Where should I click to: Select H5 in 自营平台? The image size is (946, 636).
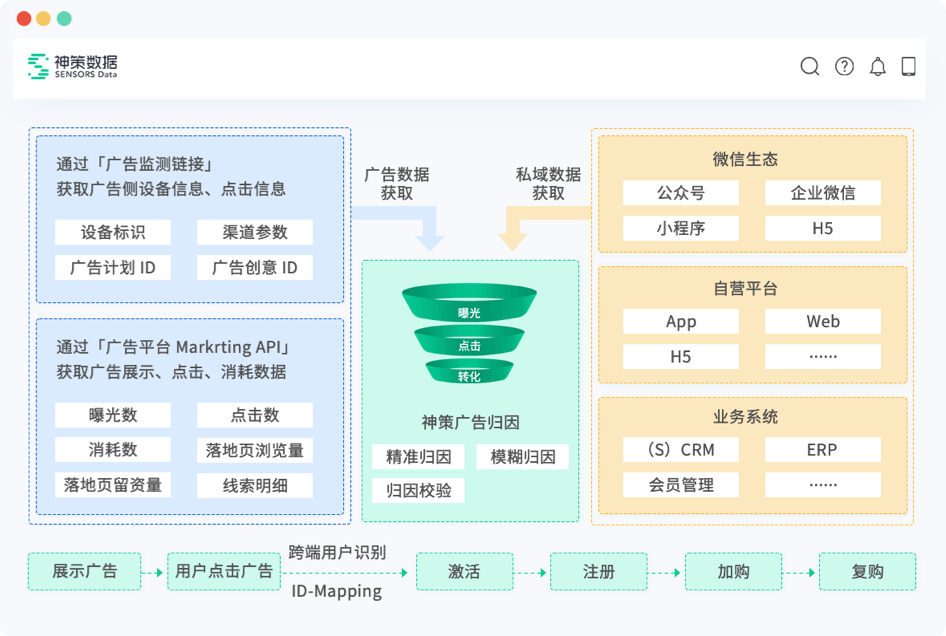pyautogui.click(x=681, y=357)
